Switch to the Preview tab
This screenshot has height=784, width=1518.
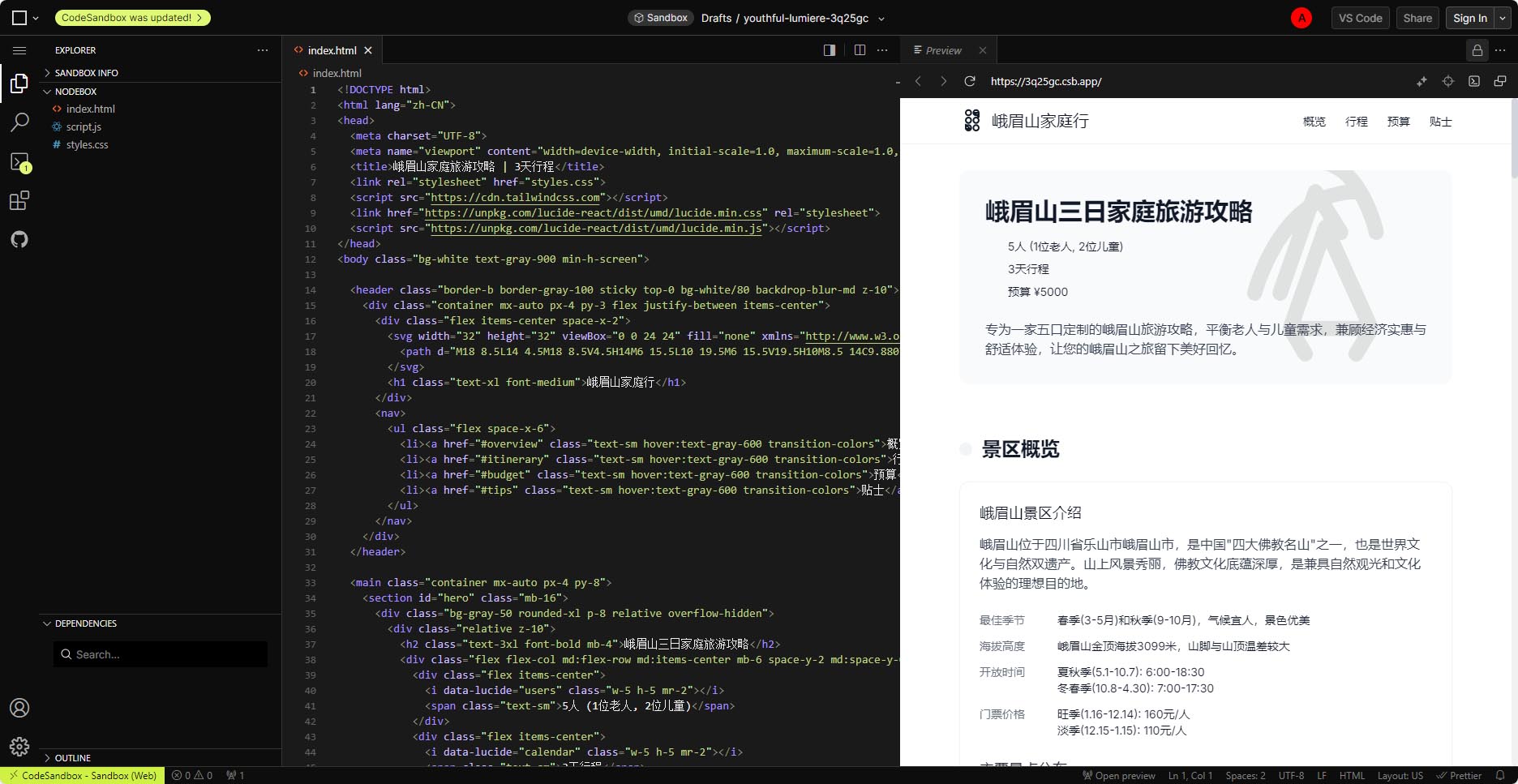point(943,50)
